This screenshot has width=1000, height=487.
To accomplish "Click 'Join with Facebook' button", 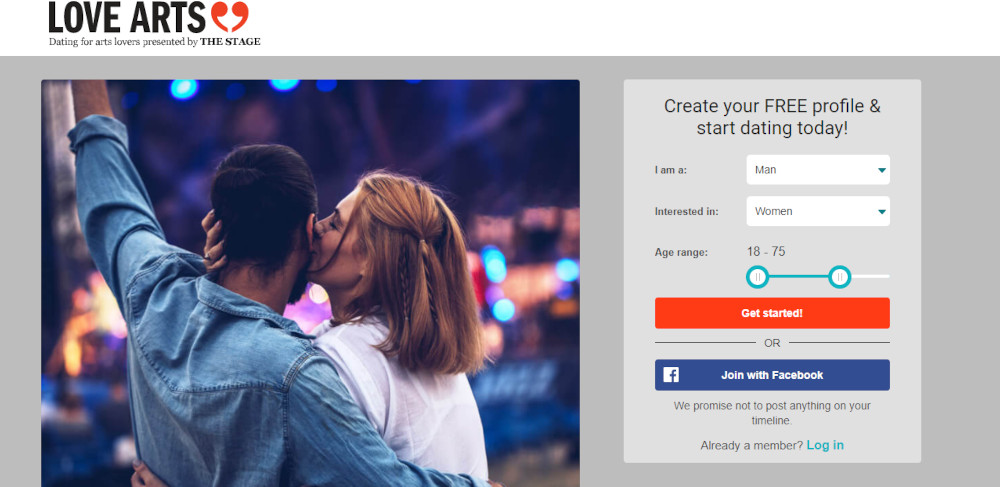I will click(772, 375).
